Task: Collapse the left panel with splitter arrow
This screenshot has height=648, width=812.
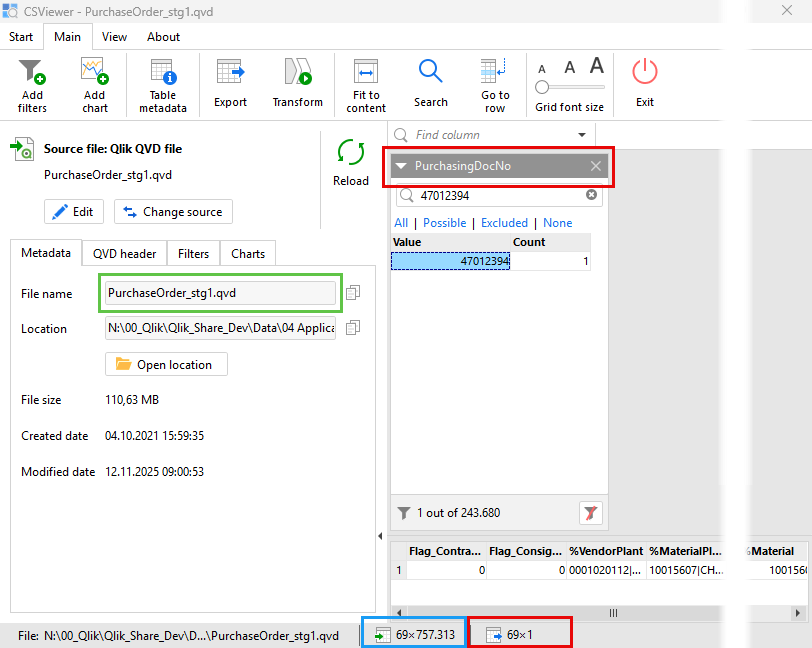Action: coord(380,537)
